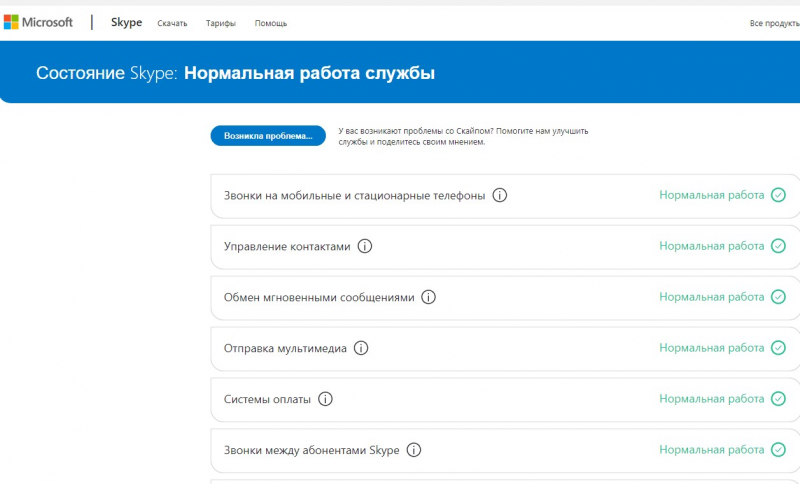Screen dimensions: 800x484
Task: Select the Системы оплаты label
Action: (x=267, y=399)
